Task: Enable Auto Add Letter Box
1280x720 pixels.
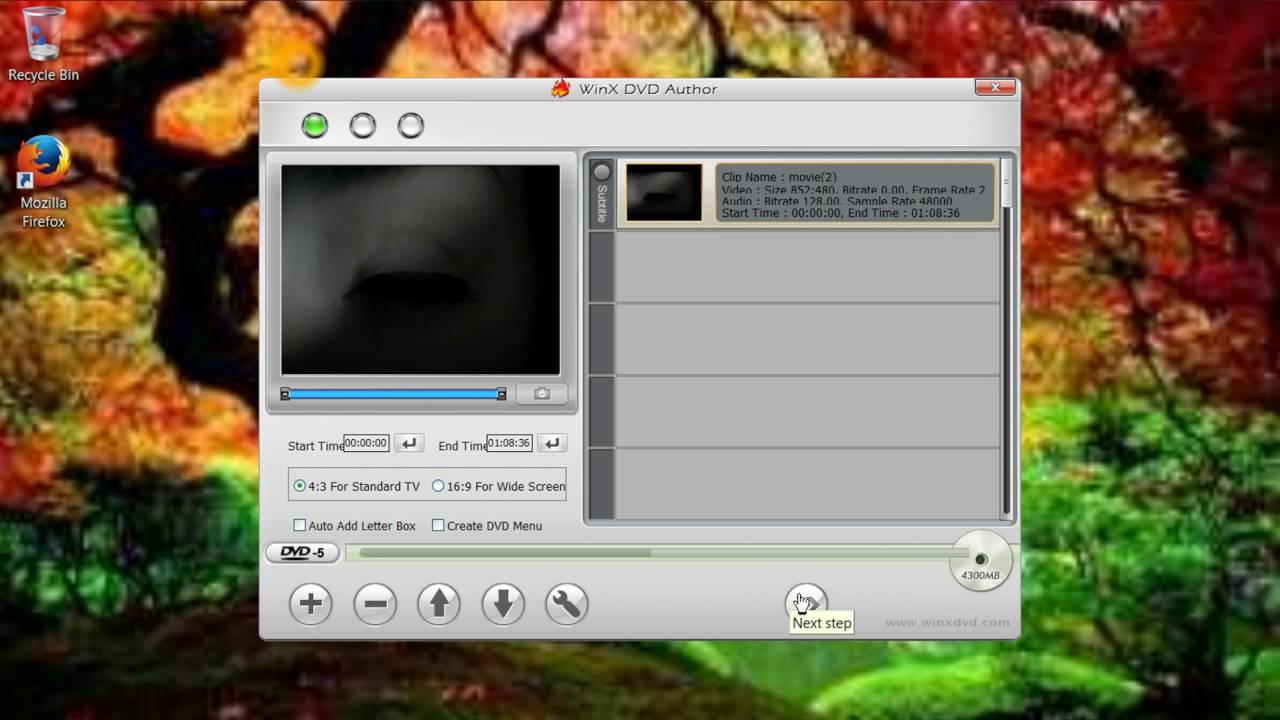Action: [354, 525]
